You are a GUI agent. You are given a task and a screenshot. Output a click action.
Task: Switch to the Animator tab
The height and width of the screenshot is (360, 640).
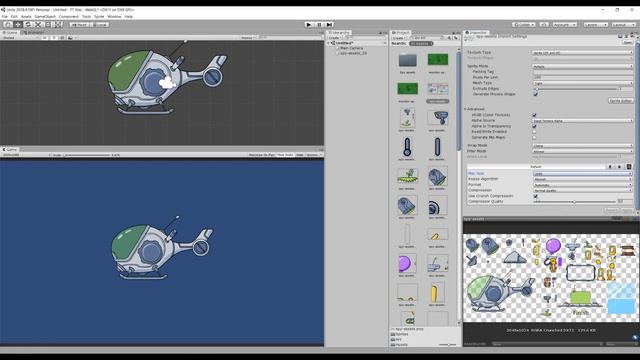click(34, 33)
